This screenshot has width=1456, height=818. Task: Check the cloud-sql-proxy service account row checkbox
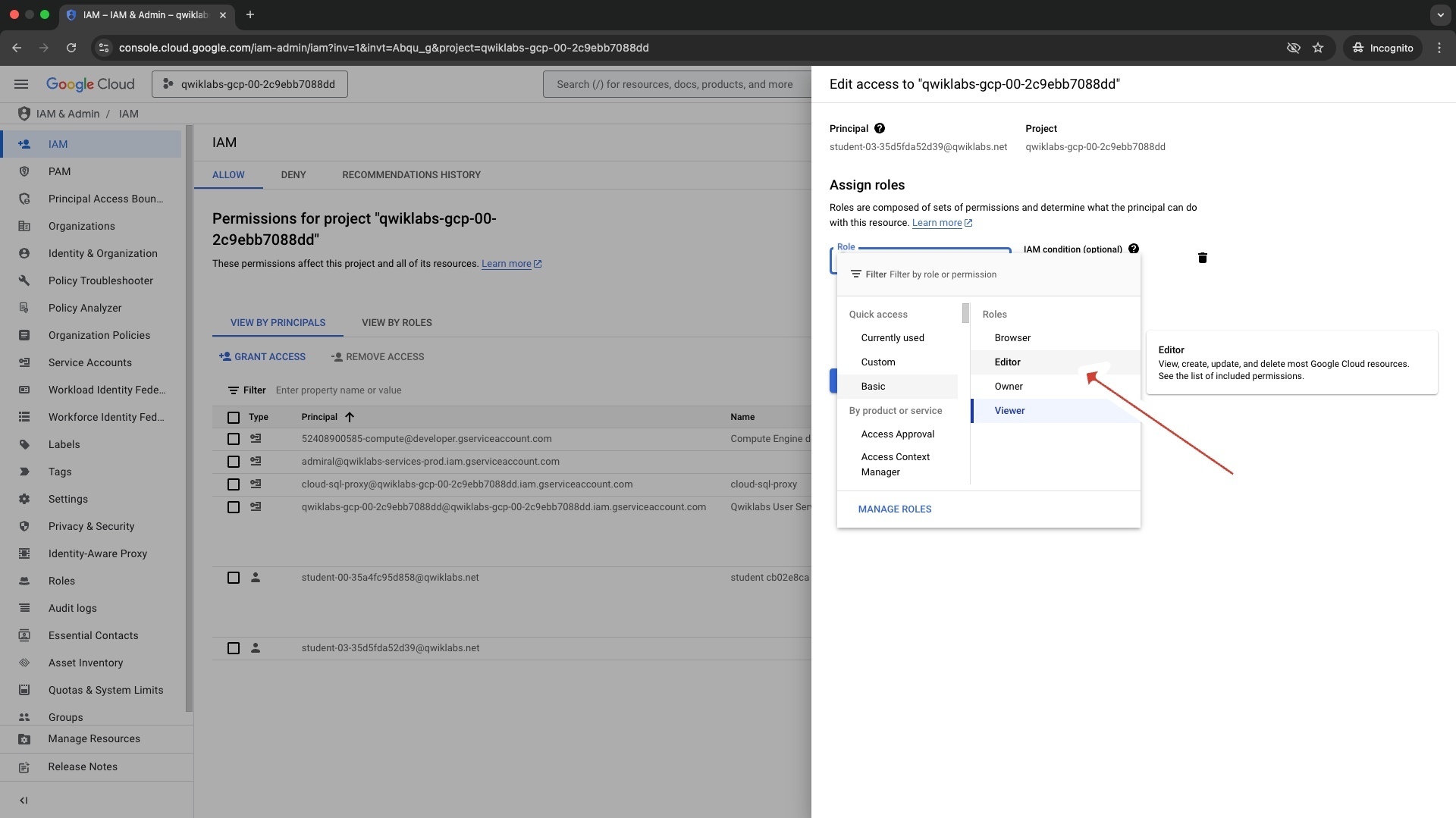pyautogui.click(x=234, y=484)
